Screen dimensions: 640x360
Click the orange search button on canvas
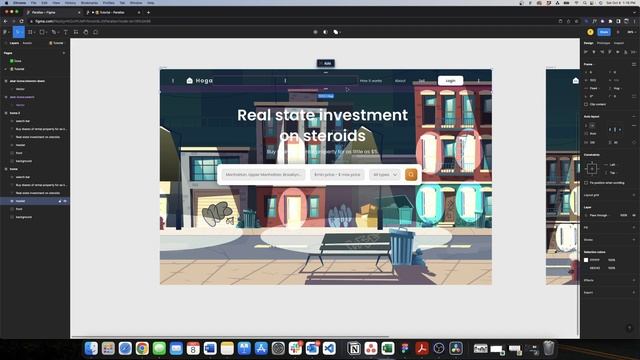(x=411, y=174)
